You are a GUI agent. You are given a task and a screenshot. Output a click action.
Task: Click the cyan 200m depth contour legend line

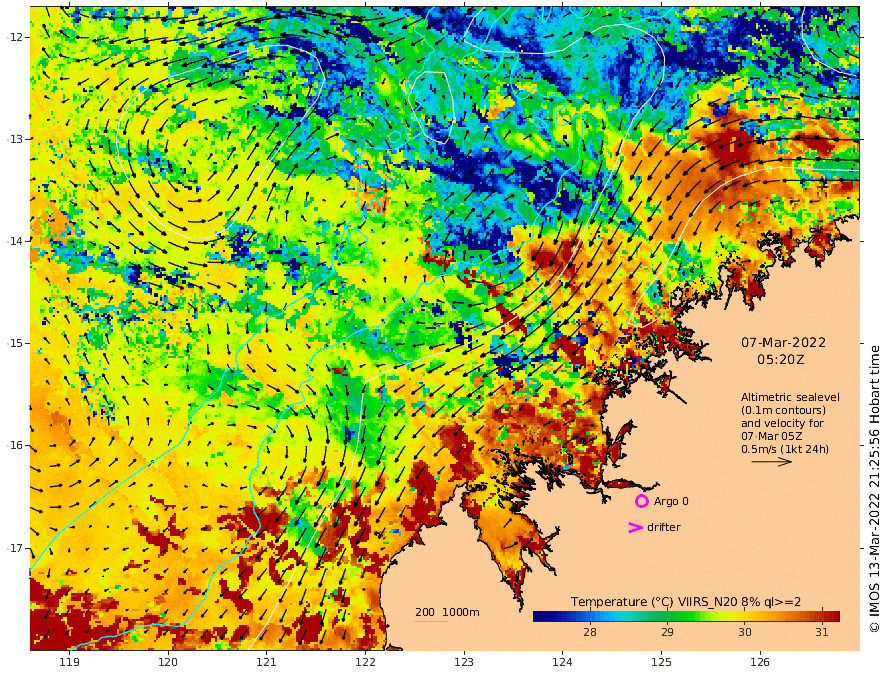point(431,621)
